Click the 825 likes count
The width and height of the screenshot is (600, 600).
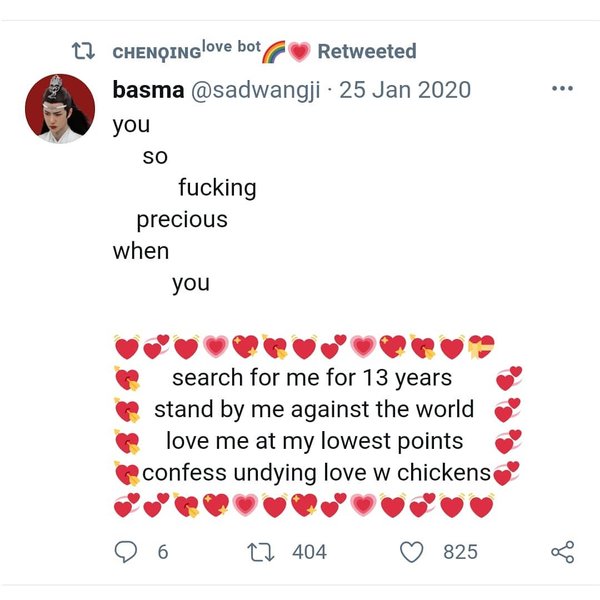pyautogui.click(x=460, y=551)
